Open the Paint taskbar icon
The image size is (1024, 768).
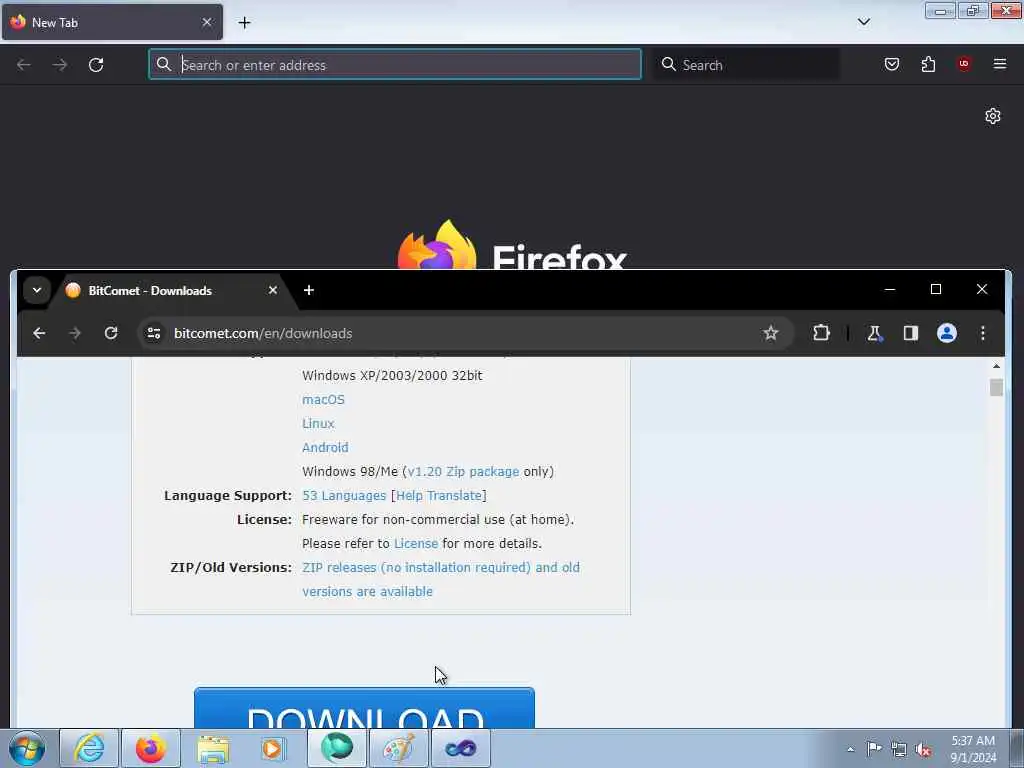click(x=398, y=748)
